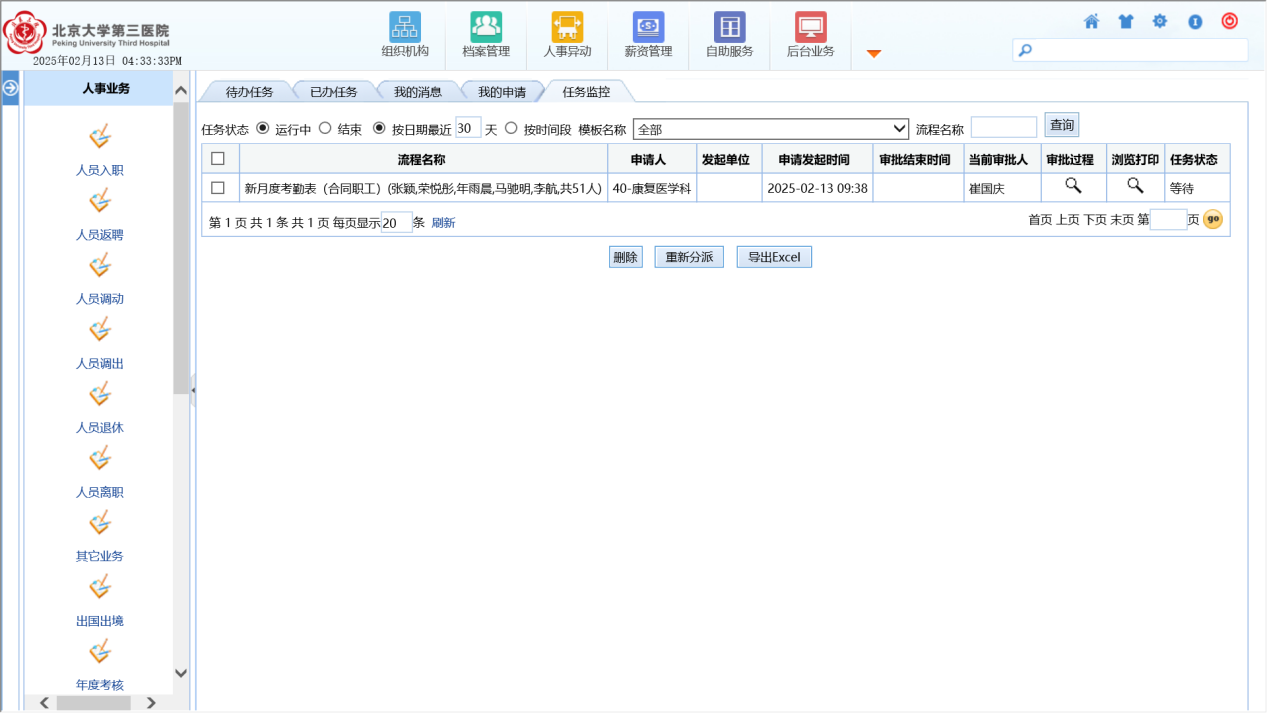Click the sidebar vertical scrollbar thumb
This screenshot has width=1267, height=713.
[181, 250]
